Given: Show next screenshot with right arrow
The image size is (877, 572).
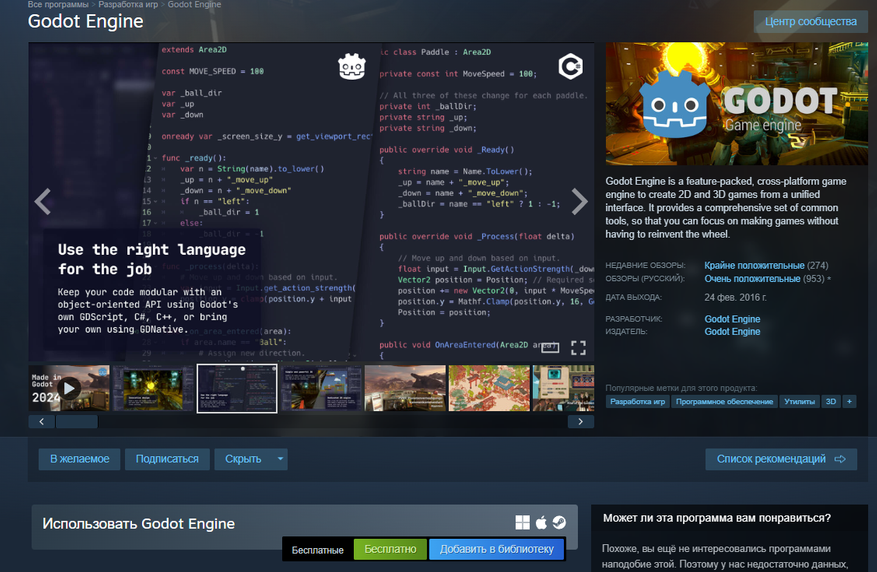Looking at the screenshot, I should click(579, 201).
